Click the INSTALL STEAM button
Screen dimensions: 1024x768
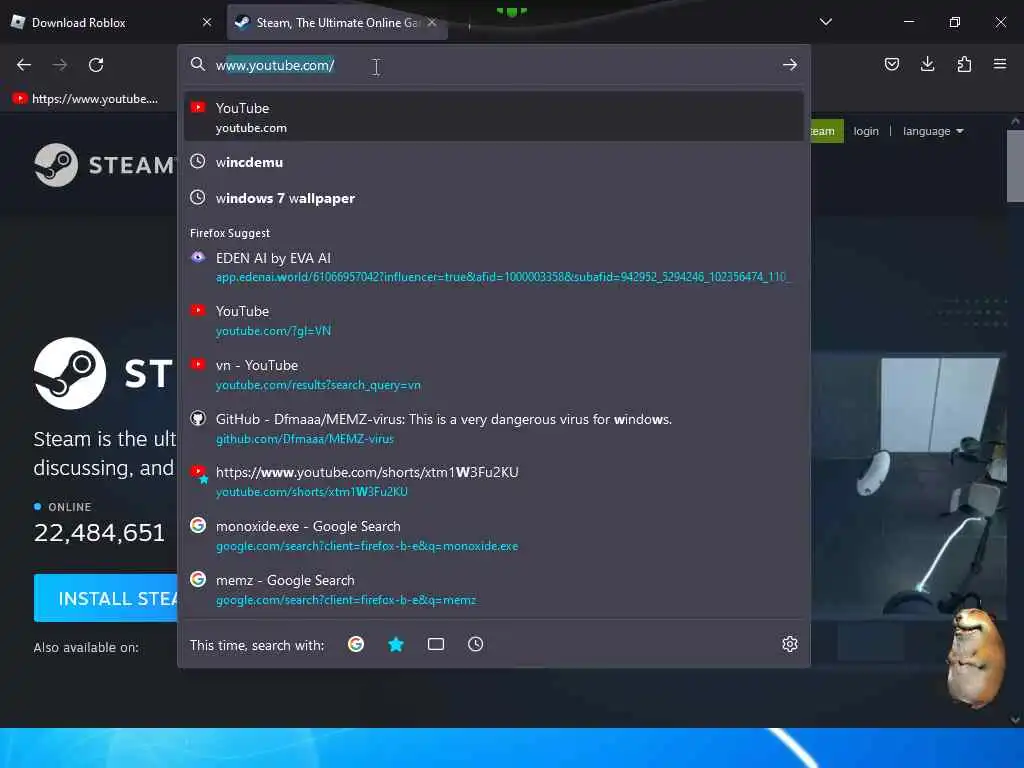(x=106, y=598)
